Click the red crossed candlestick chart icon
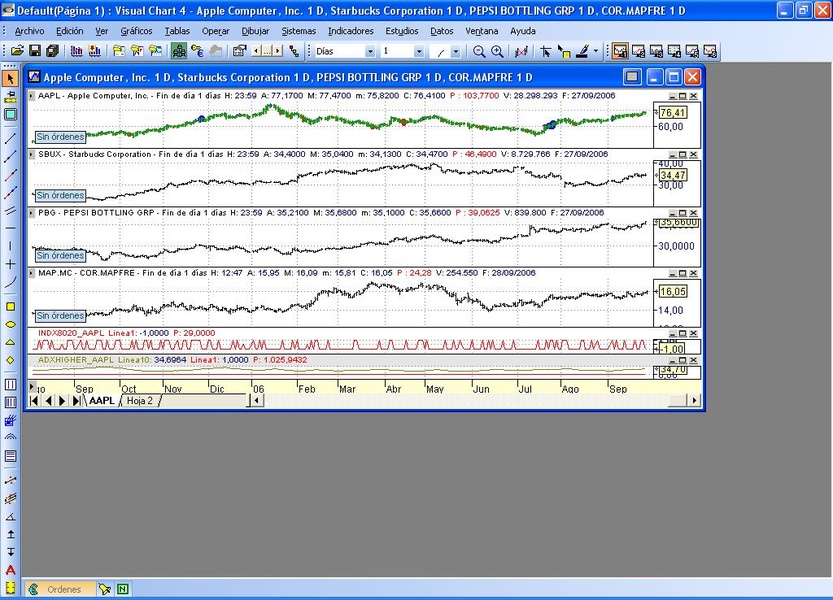 521,52
